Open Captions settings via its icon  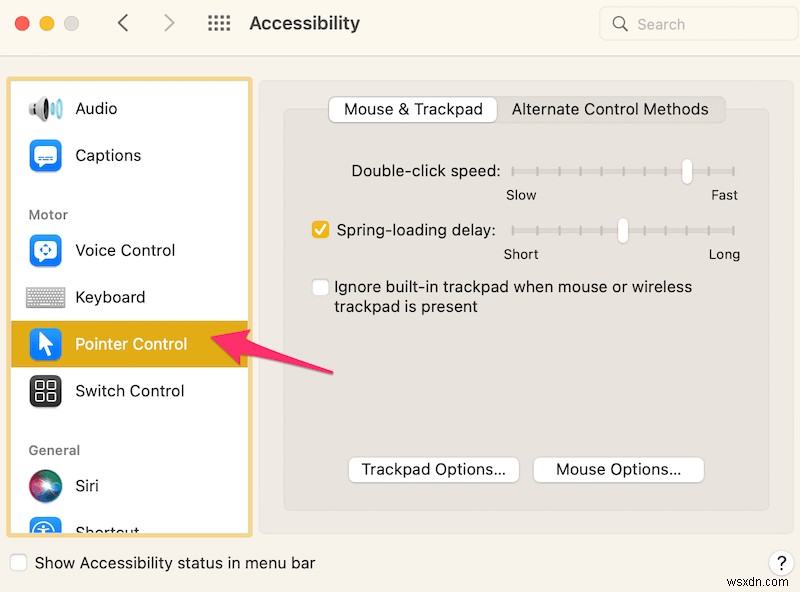point(45,155)
